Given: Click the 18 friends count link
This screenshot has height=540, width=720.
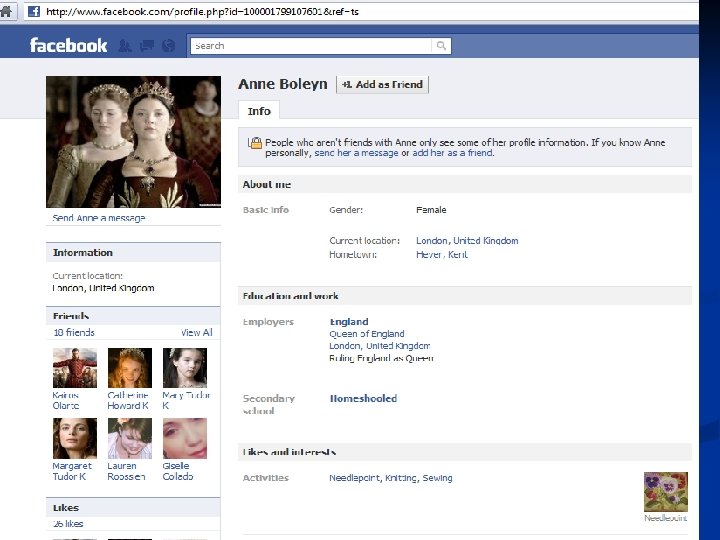Looking at the screenshot, I should pos(74,332).
